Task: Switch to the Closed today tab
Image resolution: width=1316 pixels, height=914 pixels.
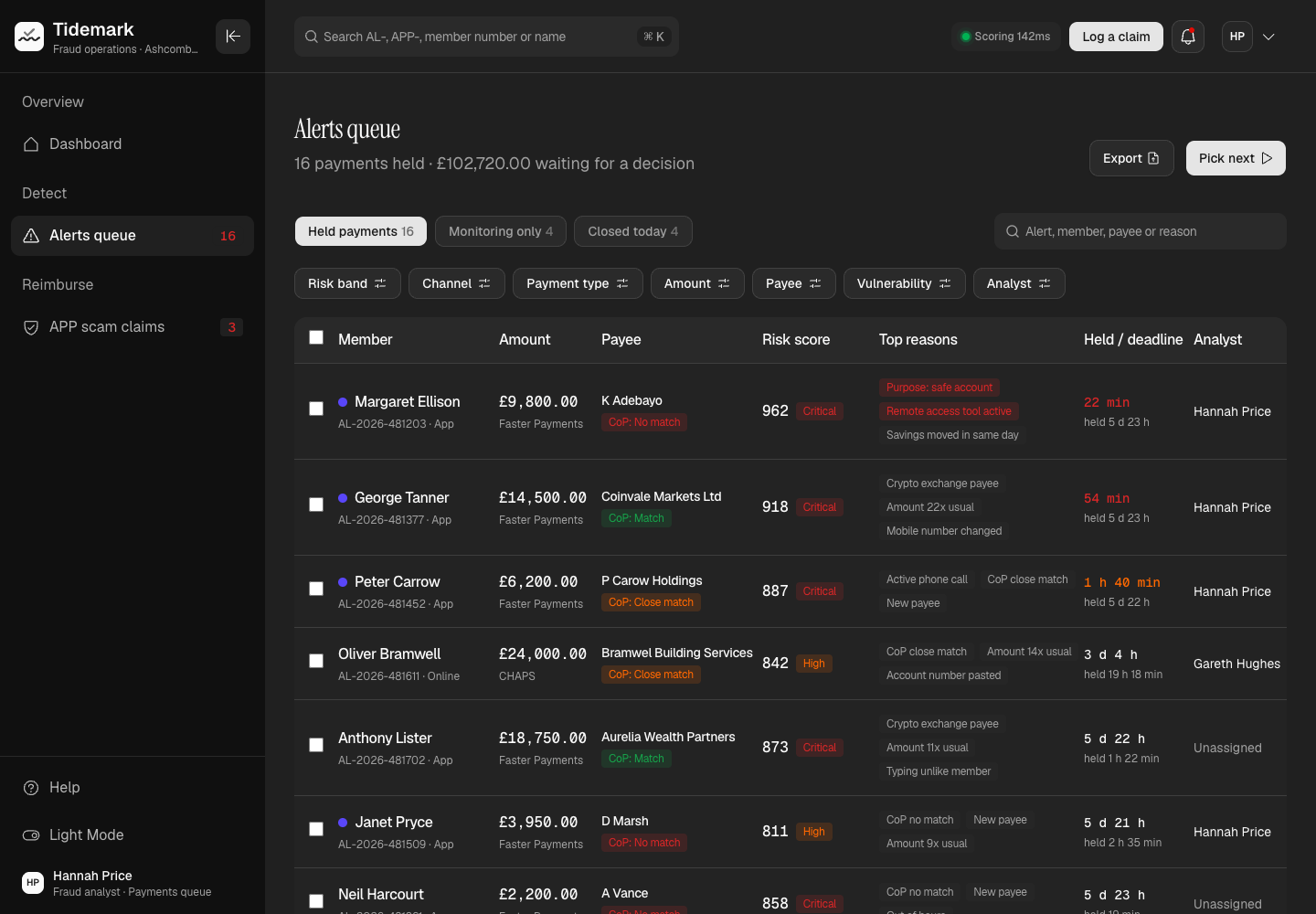Action: 633,231
